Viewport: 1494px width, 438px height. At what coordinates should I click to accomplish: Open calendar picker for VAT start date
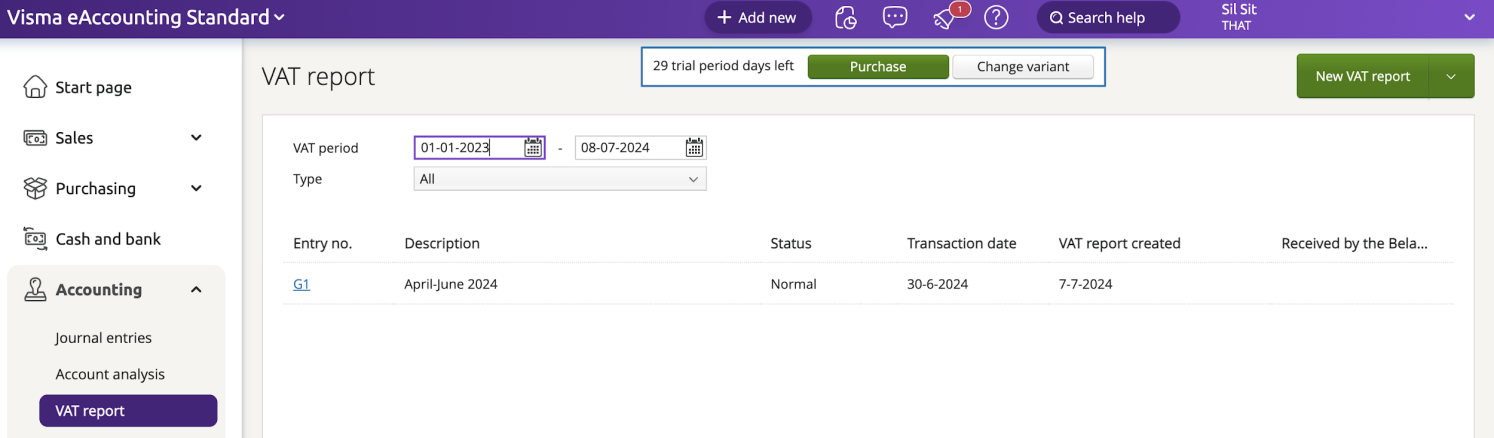coord(533,148)
